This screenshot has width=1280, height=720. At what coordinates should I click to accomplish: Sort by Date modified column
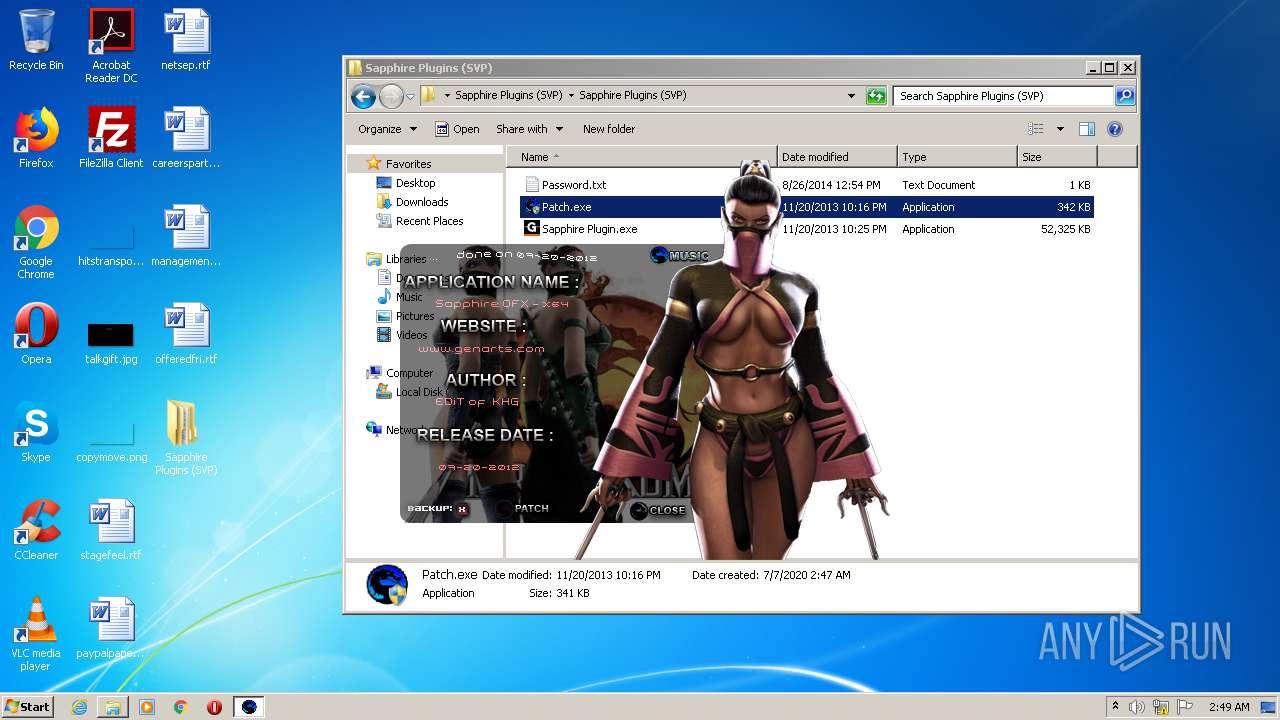[x=837, y=157]
